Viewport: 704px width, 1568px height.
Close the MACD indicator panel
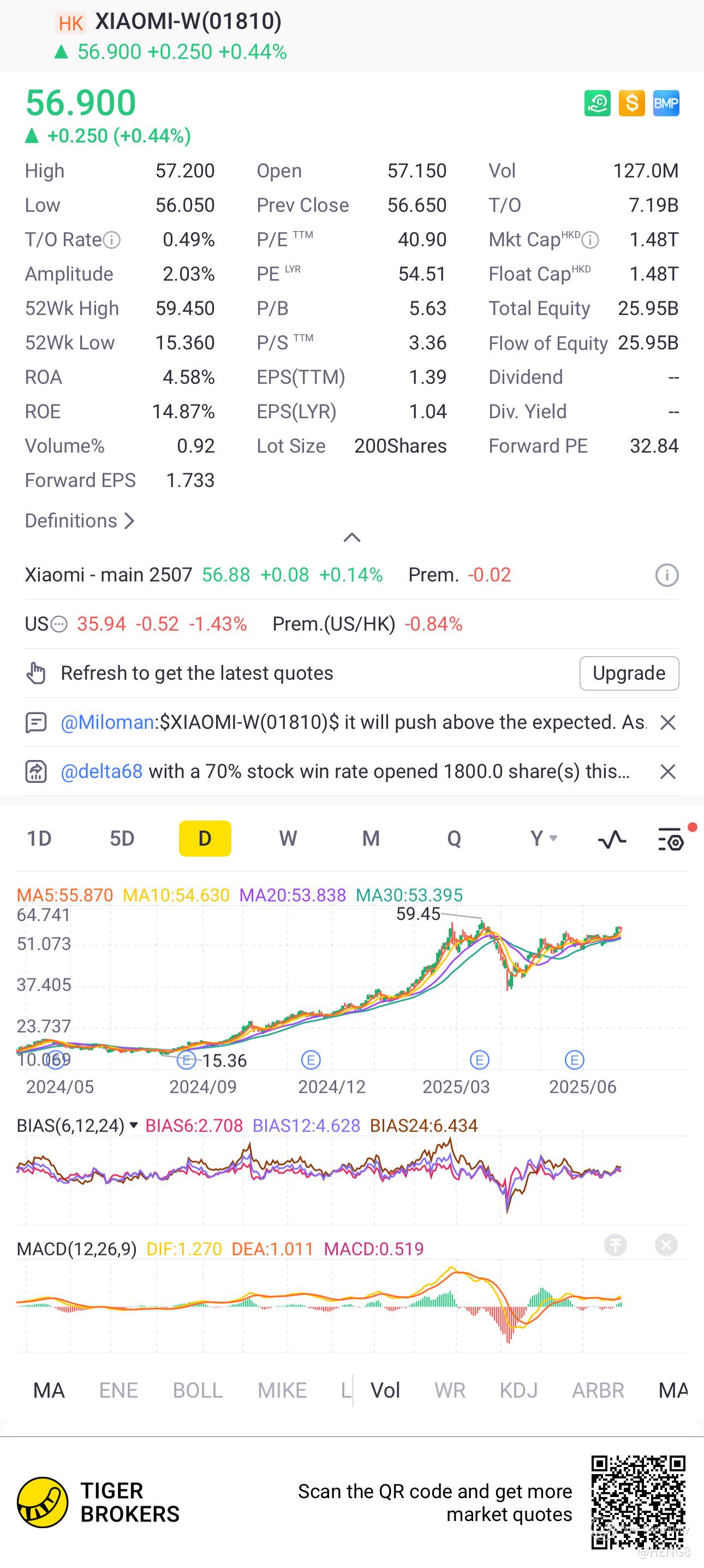pyautogui.click(x=666, y=1245)
